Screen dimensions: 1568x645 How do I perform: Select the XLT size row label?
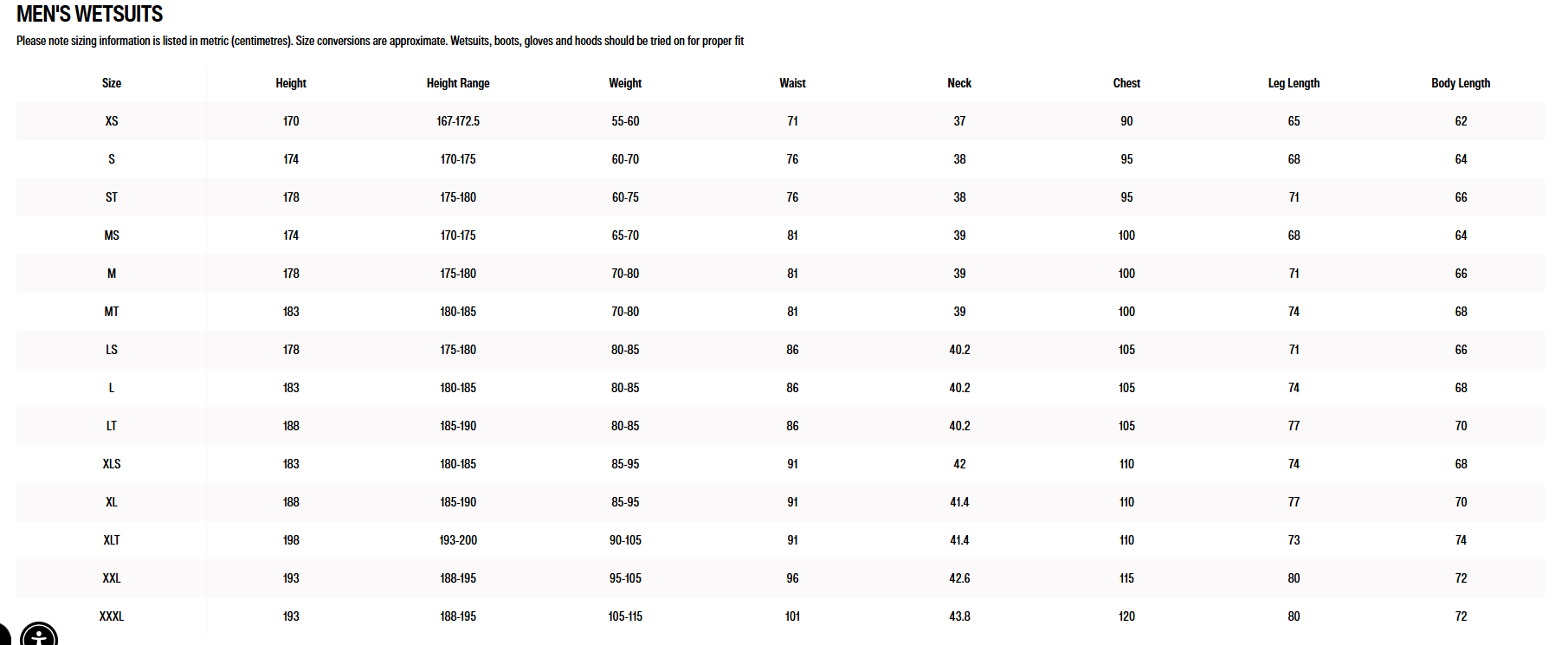[x=112, y=540]
